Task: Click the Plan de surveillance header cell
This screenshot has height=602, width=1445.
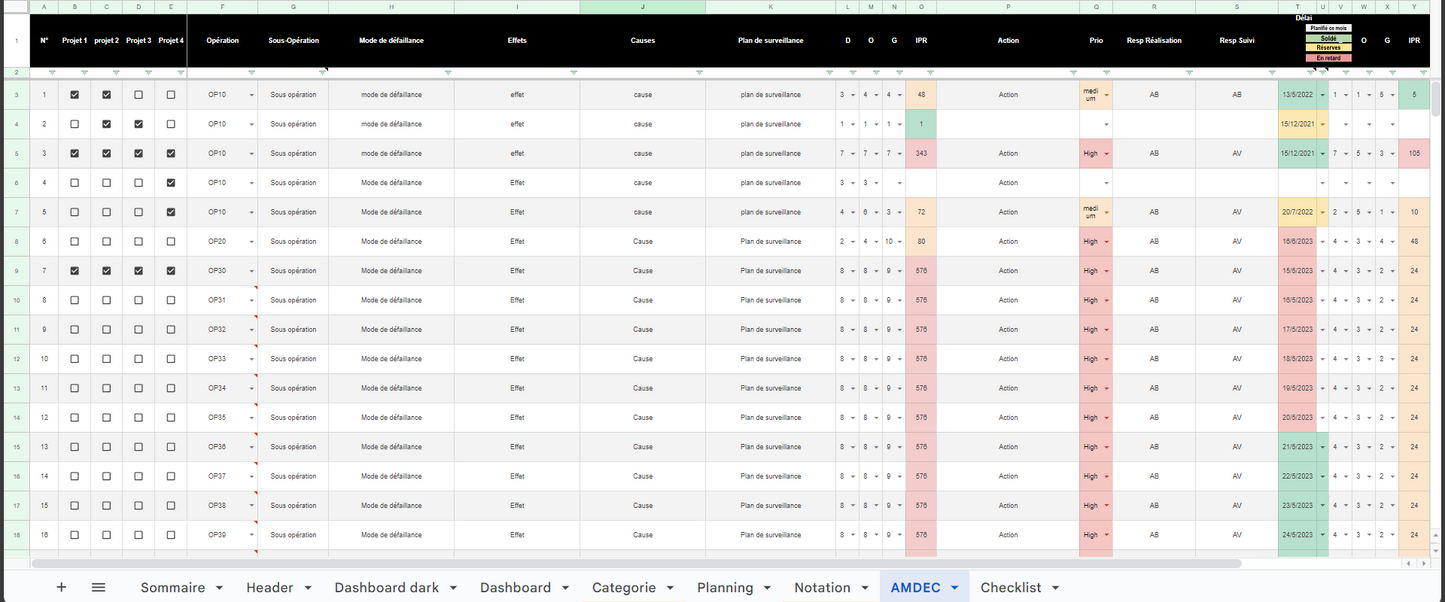Action: (770, 41)
